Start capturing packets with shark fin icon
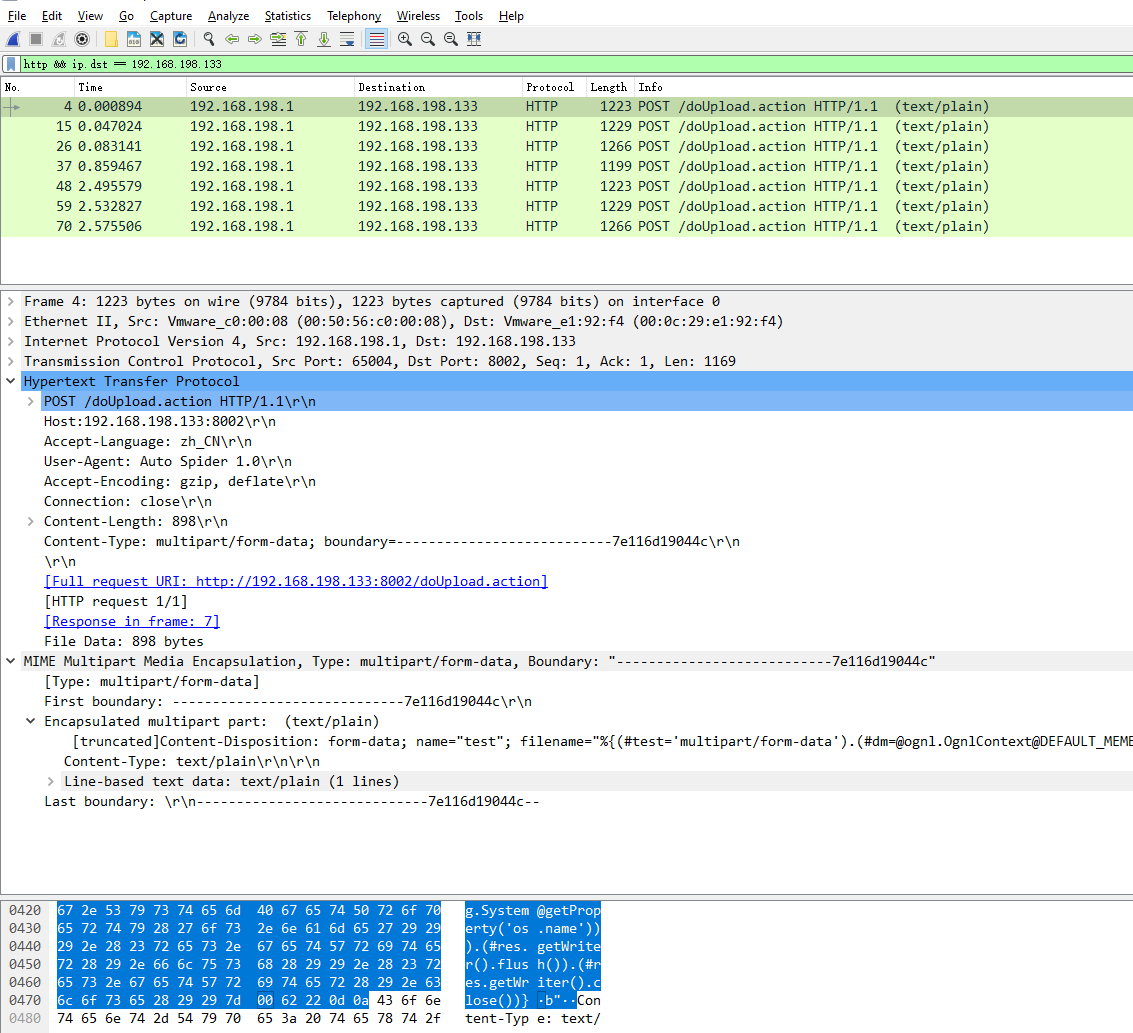1133x1033 pixels. coord(13,39)
